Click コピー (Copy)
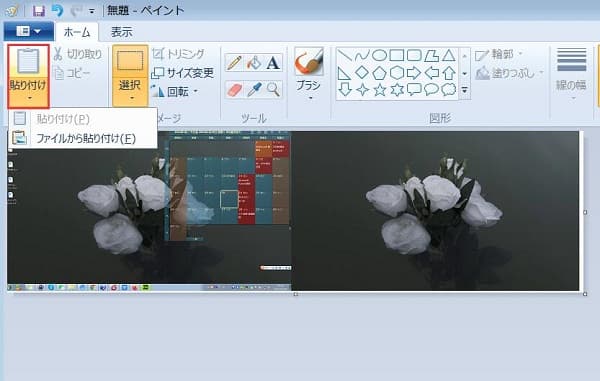Screen dimensions: 600x381 [72, 73]
